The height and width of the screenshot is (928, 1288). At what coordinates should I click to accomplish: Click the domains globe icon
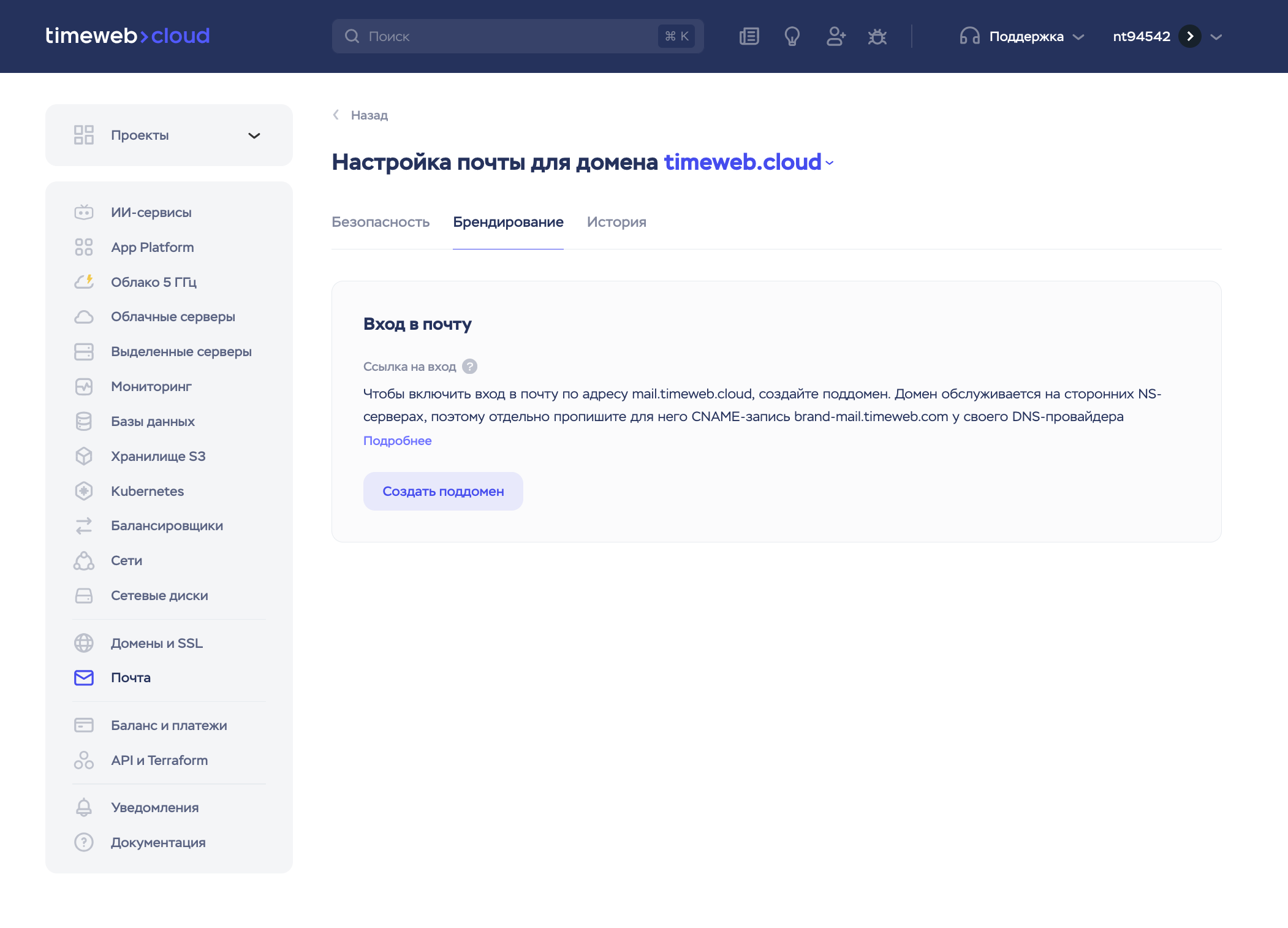pyautogui.click(x=84, y=643)
